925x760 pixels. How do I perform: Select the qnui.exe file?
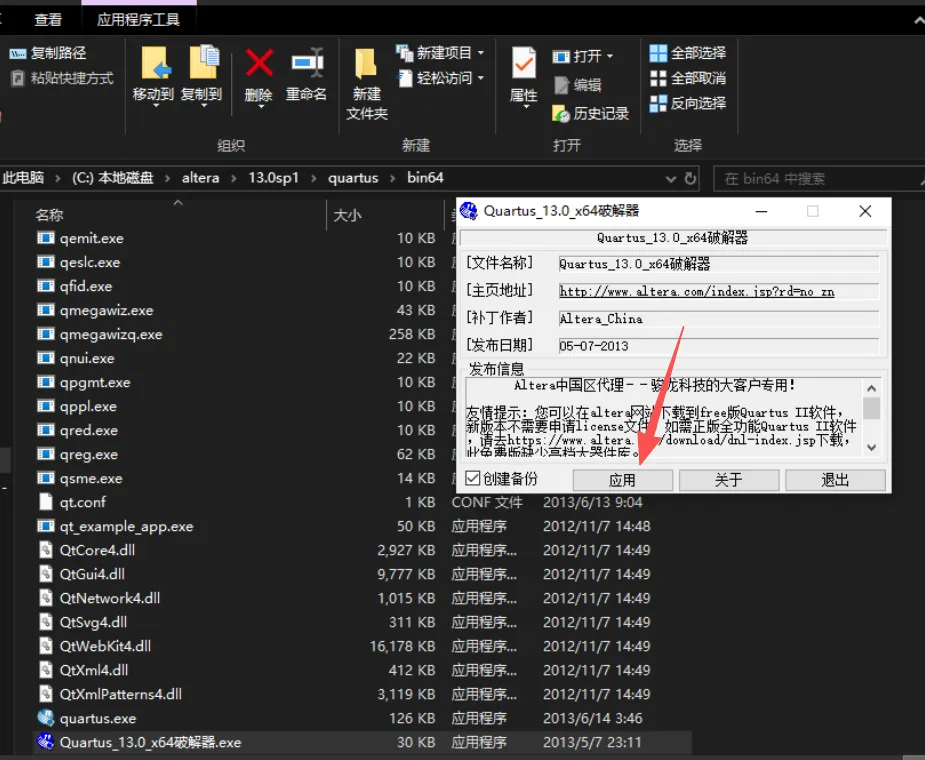point(87,358)
